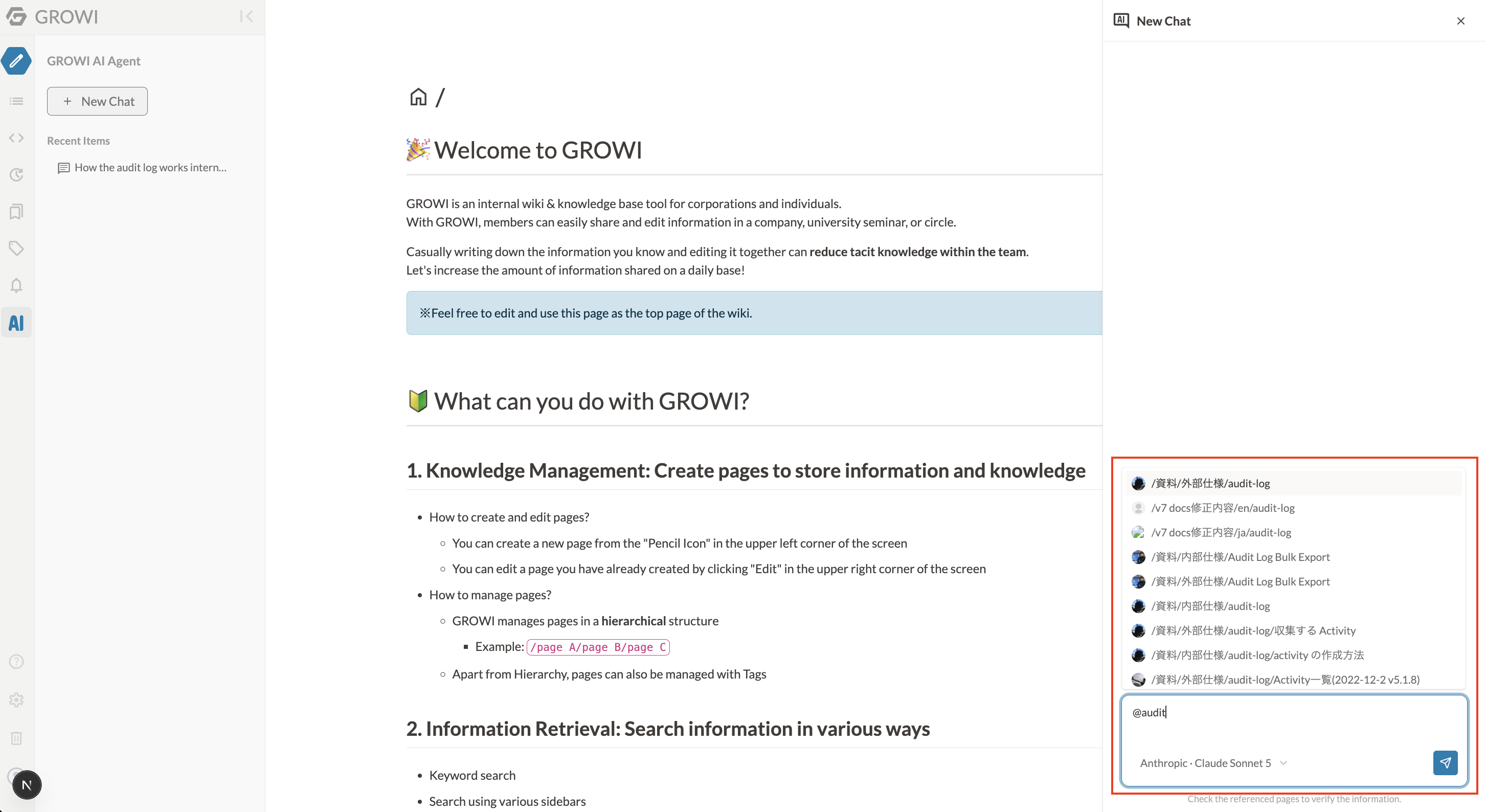The height and width of the screenshot is (812, 1486).
Task: Click the Keyword search bullet text
Action: [x=472, y=776]
